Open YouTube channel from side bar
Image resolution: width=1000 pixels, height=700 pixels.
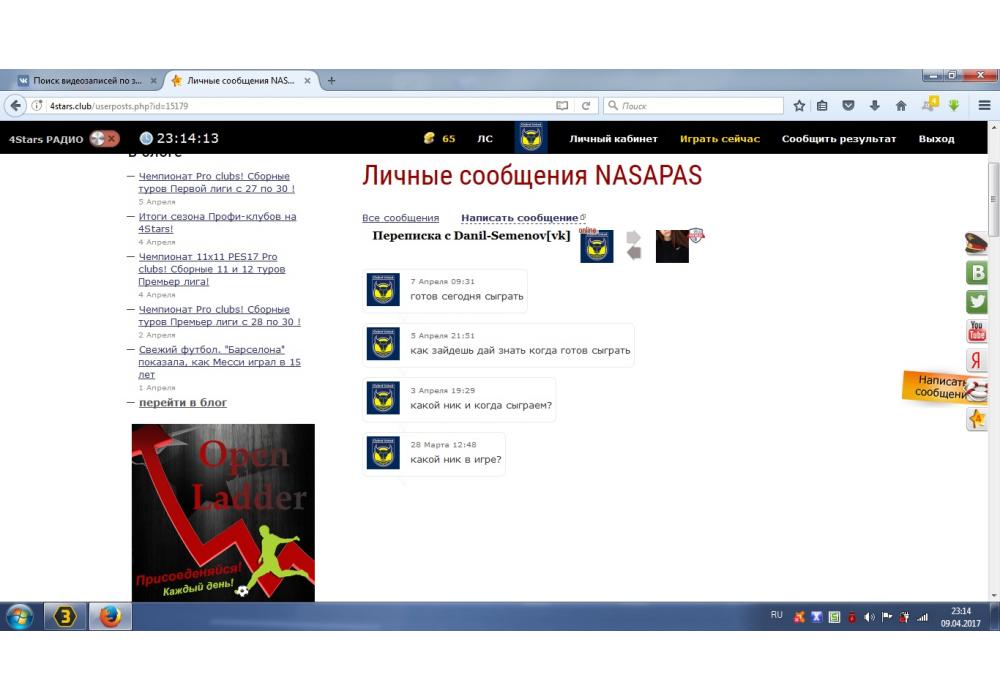tap(976, 331)
